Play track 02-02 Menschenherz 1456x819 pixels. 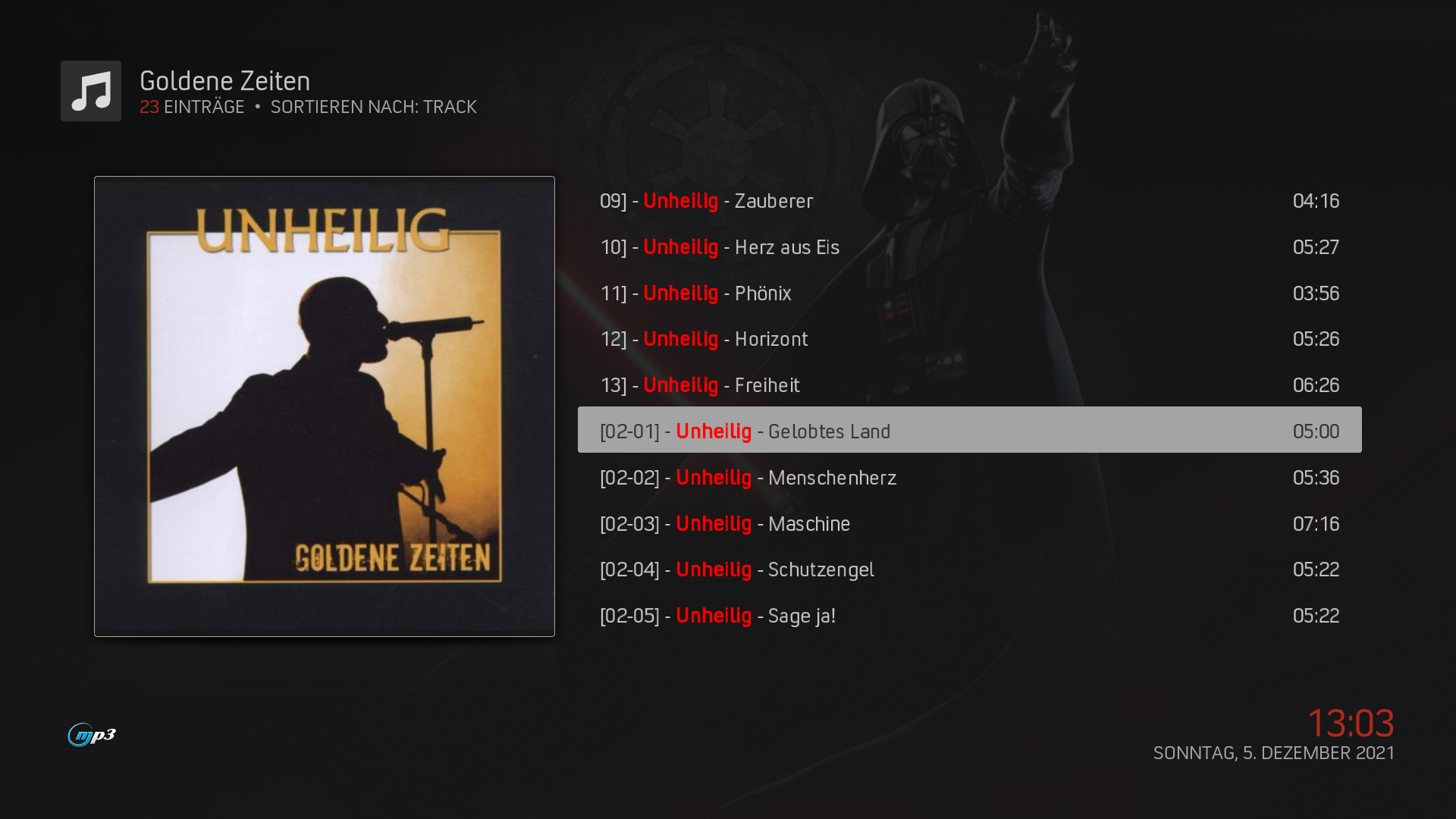click(969, 478)
